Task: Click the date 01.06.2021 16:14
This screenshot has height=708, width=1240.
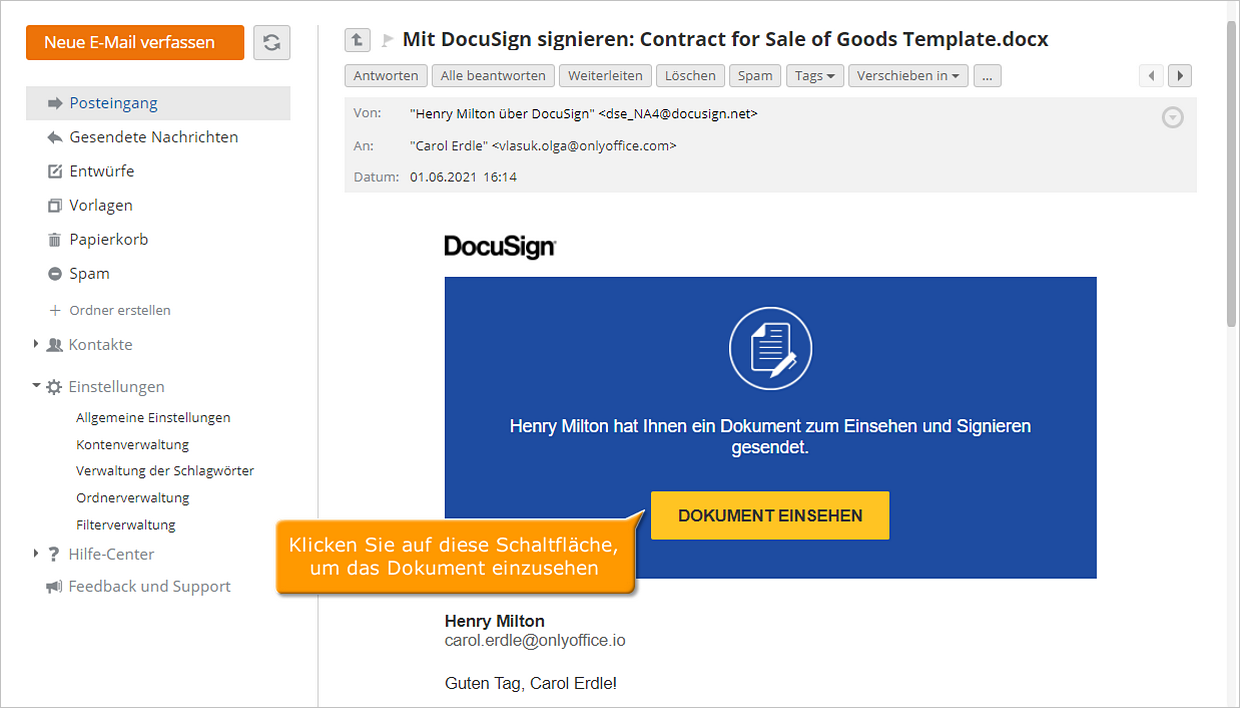Action: tap(463, 177)
